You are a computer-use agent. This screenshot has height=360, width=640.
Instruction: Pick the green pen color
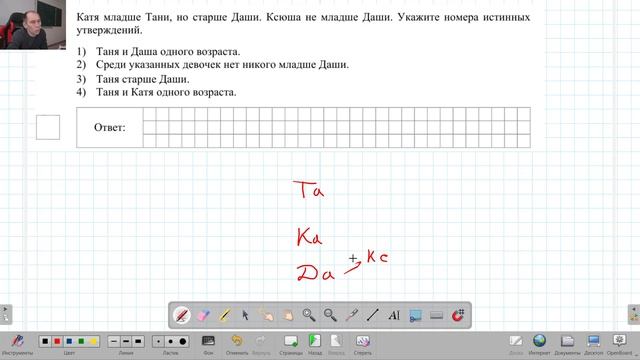click(81, 341)
